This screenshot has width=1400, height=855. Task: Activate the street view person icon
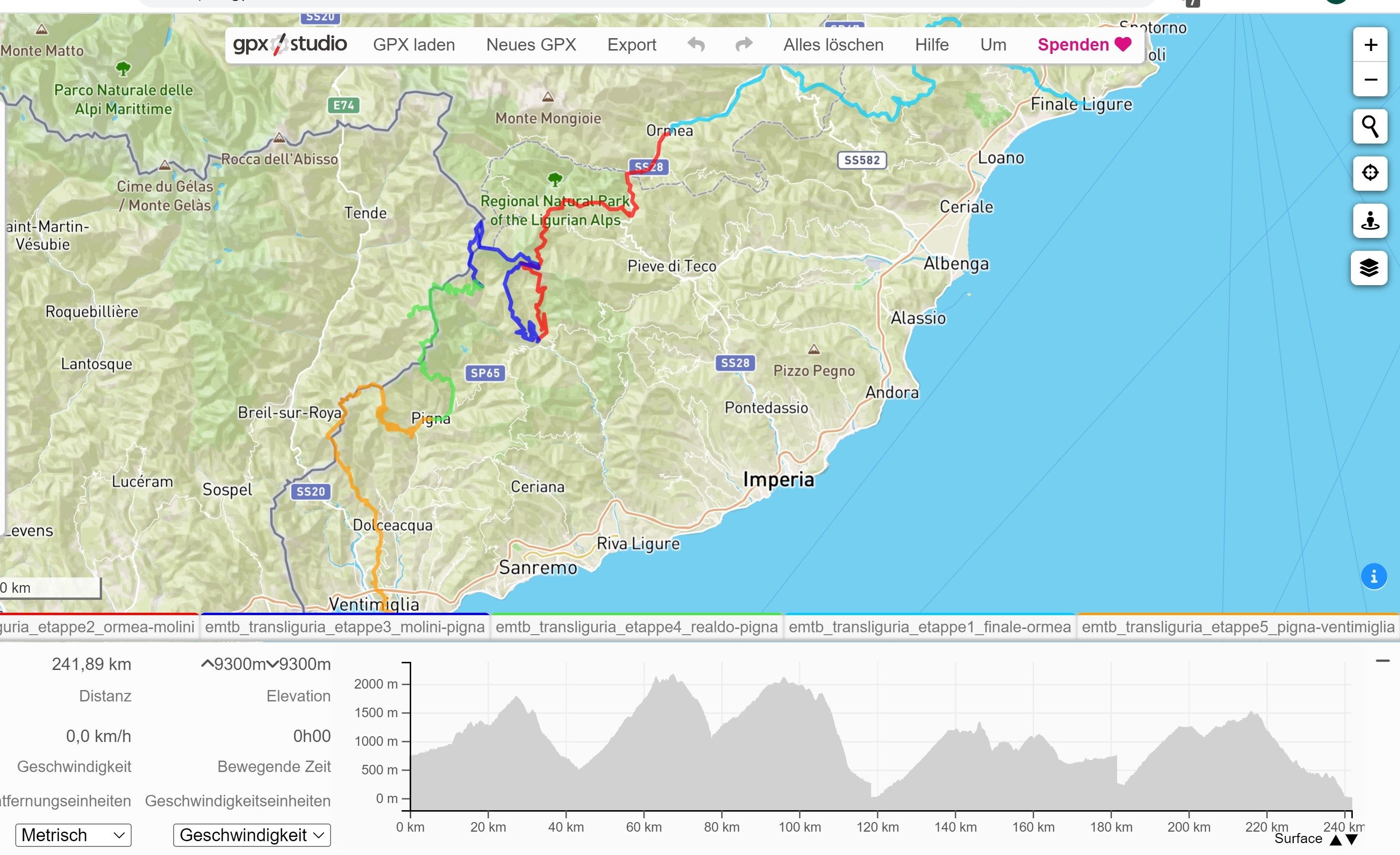pyautogui.click(x=1370, y=220)
